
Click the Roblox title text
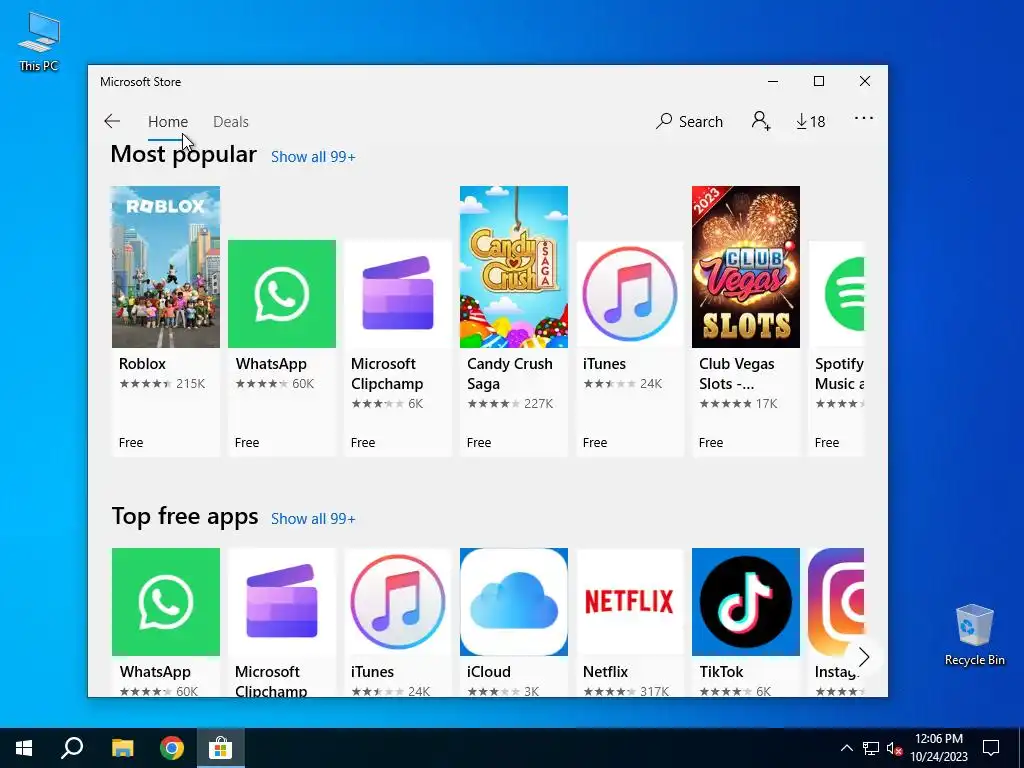click(x=142, y=364)
